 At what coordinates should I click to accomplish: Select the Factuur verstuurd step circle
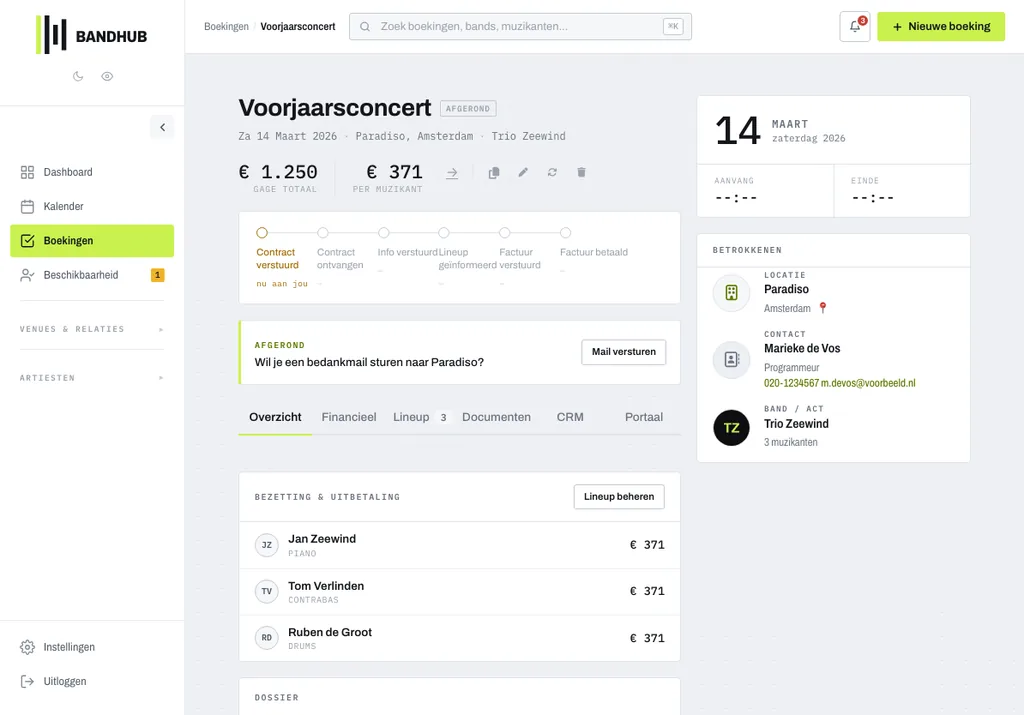505,232
